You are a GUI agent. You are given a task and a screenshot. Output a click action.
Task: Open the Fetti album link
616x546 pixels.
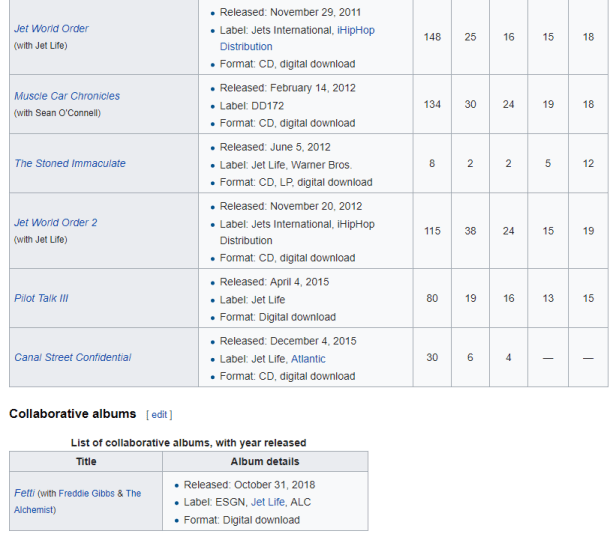point(24,493)
